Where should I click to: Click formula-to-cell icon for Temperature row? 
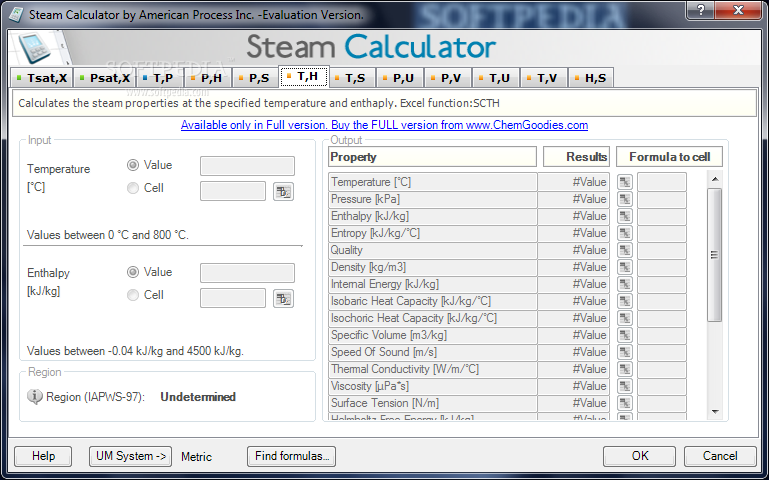(x=624, y=182)
